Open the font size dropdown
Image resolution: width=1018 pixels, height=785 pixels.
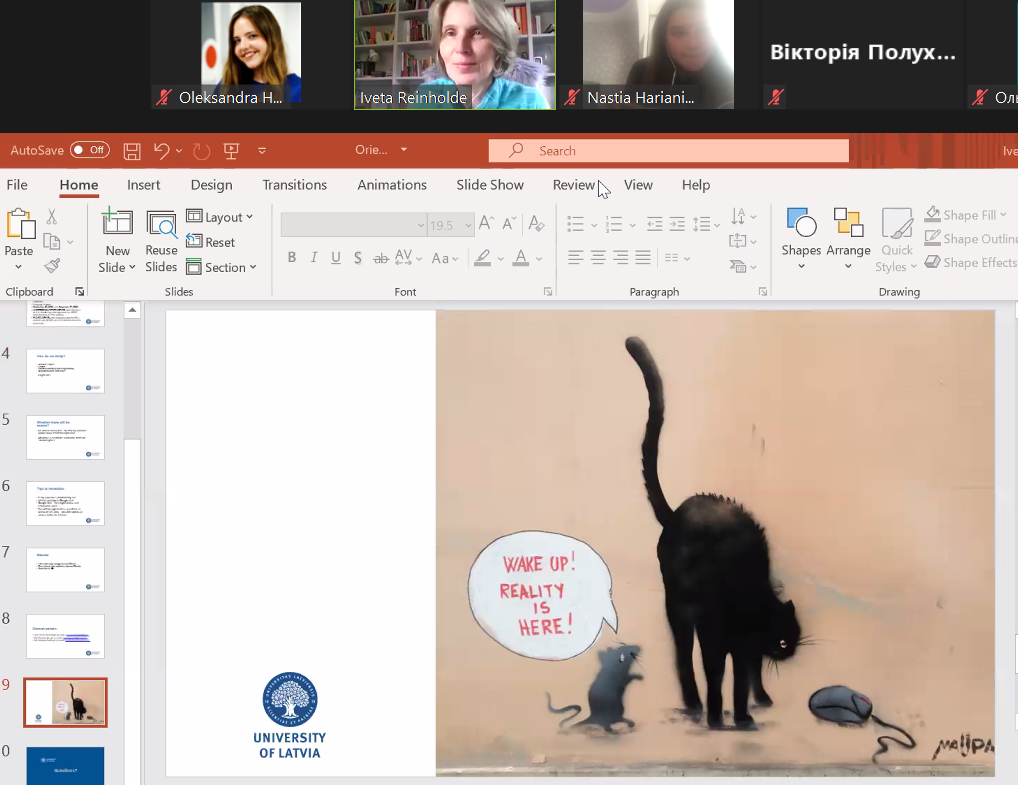468,225
